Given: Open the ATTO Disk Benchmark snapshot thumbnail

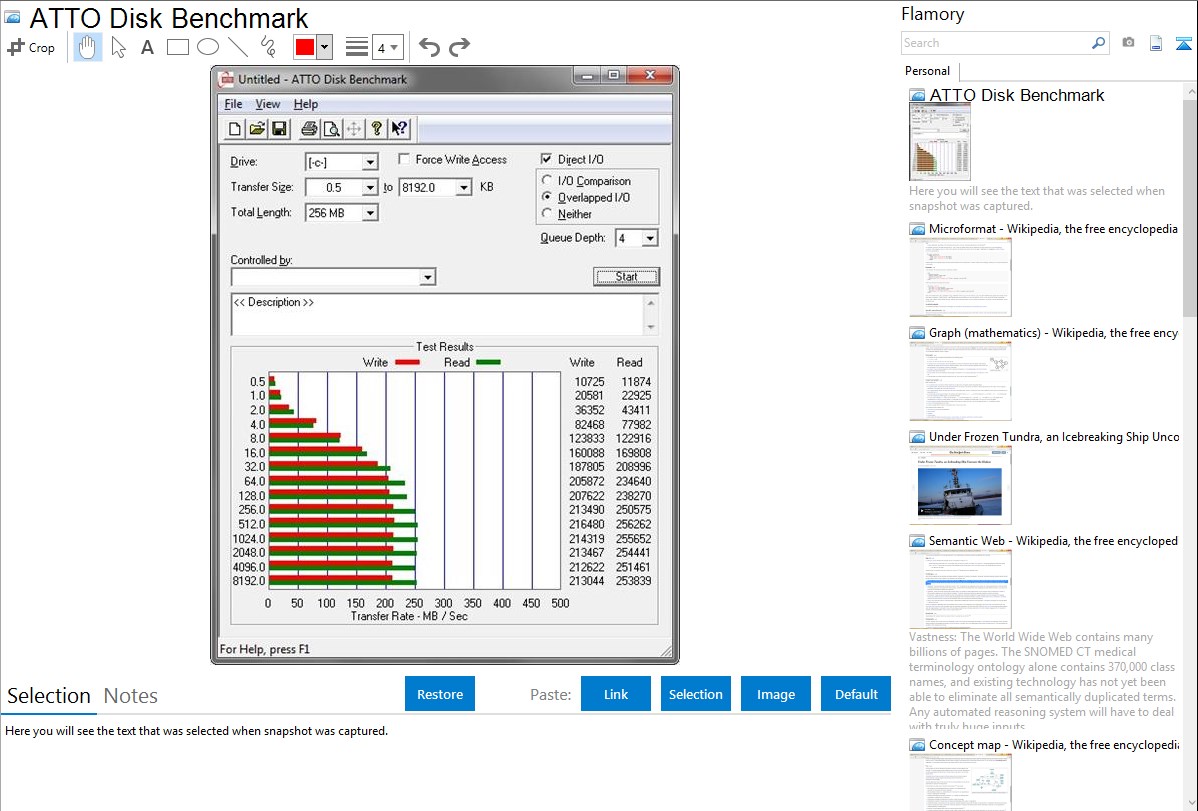Looking at the screenshot, I should [940, 142].
